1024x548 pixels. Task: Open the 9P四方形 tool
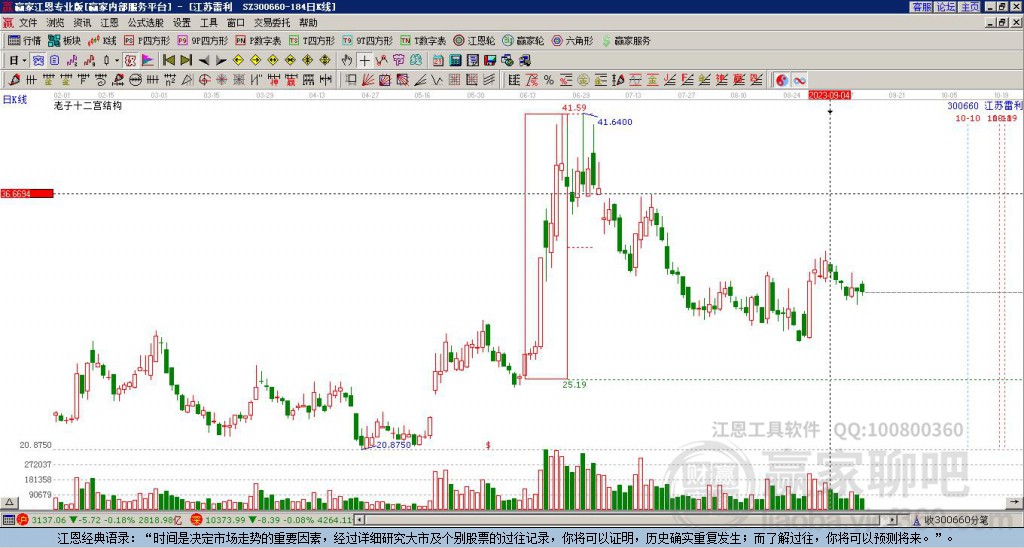(x=202, y=40)
